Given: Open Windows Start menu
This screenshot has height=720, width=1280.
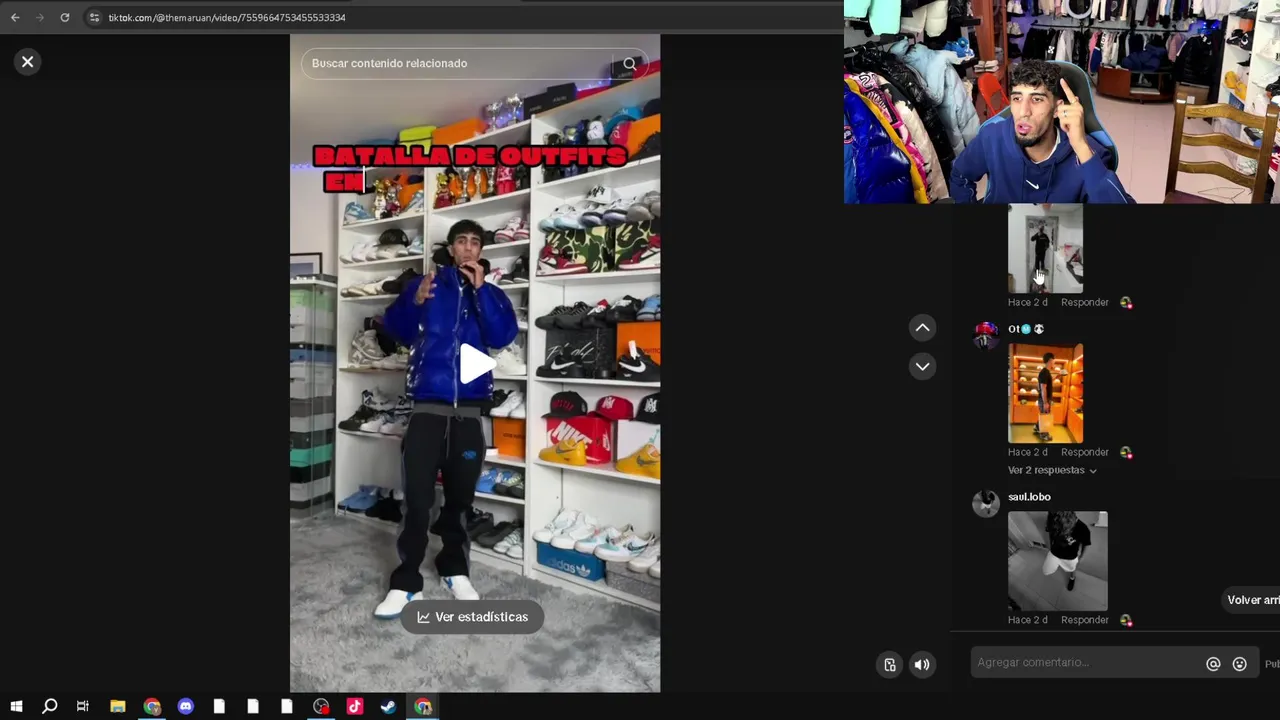Looking at the screenshot, I should coord(16,706).
